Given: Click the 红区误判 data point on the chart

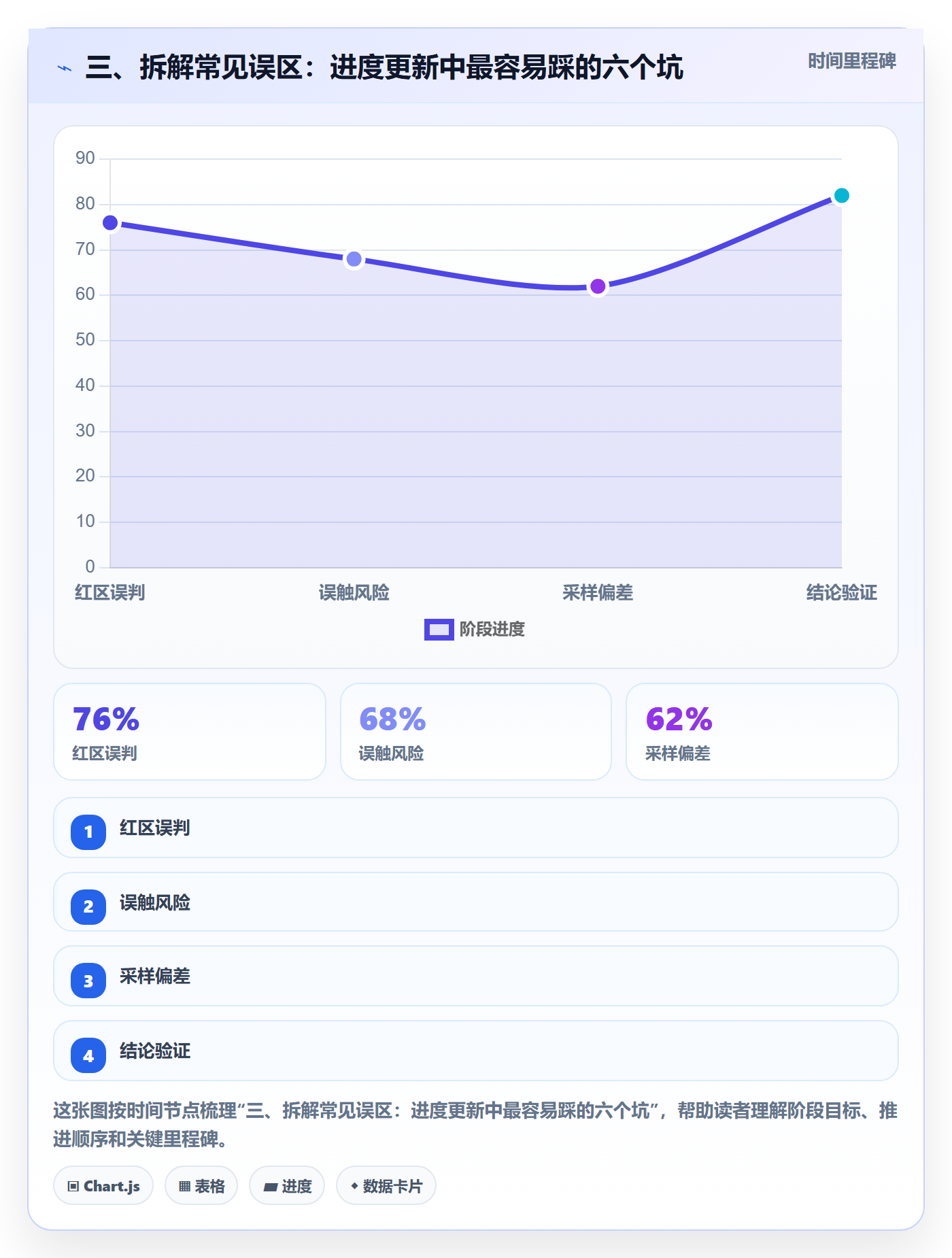Looking at the screenshot, I should [x=110, y=223].
